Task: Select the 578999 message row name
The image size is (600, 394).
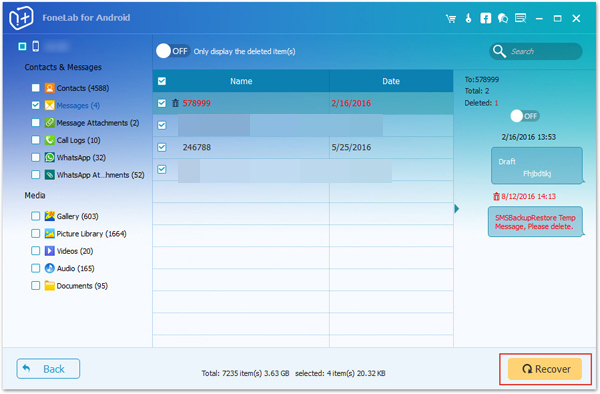Action: coord(197,103)
